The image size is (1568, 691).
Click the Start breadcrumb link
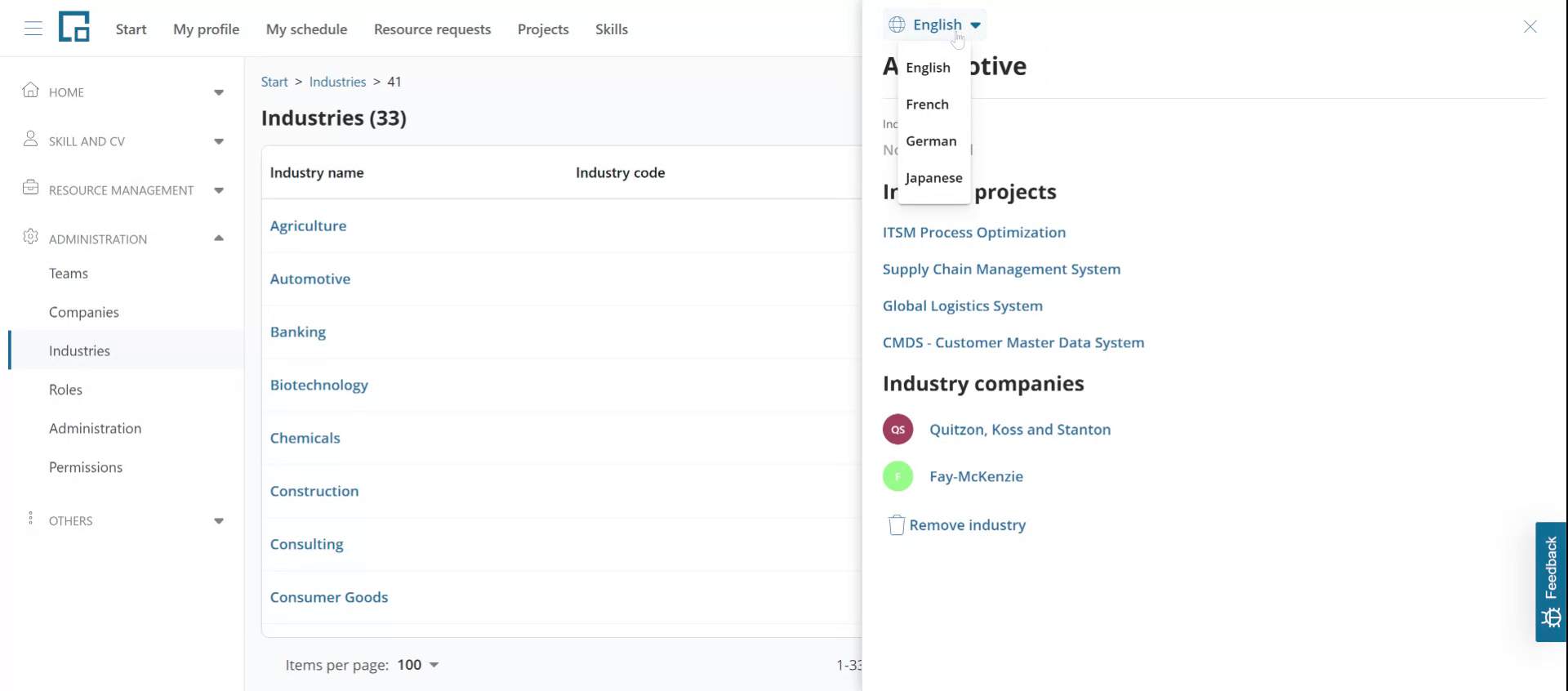point(274,82)
